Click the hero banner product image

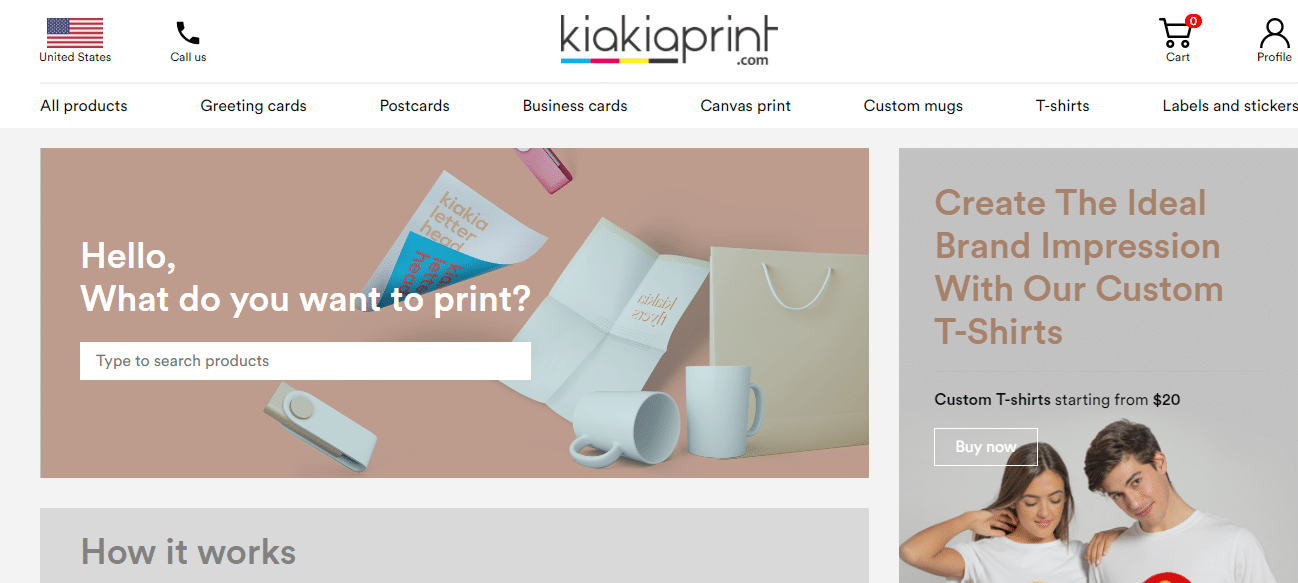[x=454, y=313]
